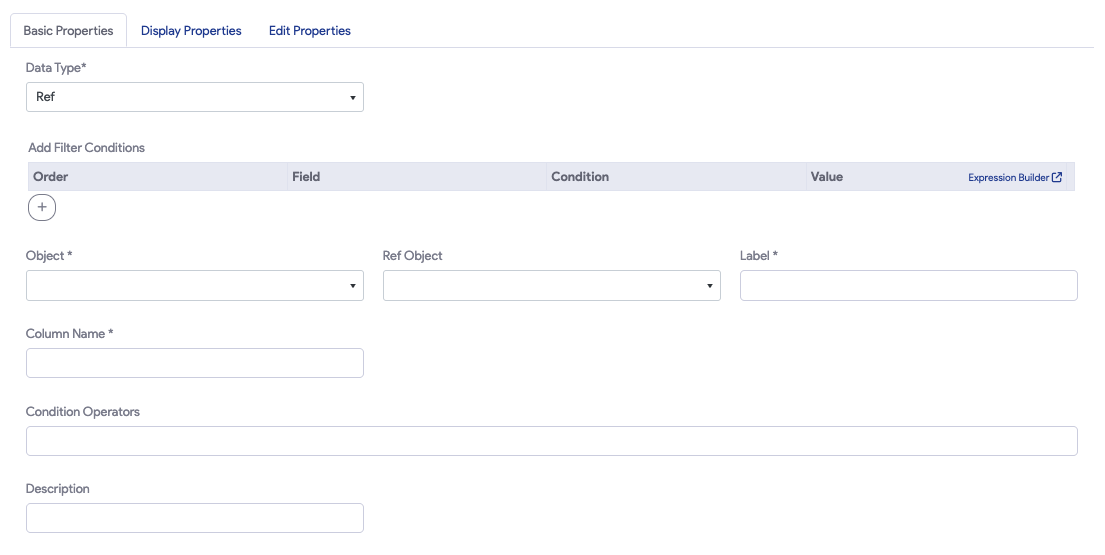Image resolution: width=1105 pixels, height=555 pixels.
Task: Open the Data Type dropdown showing Ref
Action: click(x=194, y=97)
